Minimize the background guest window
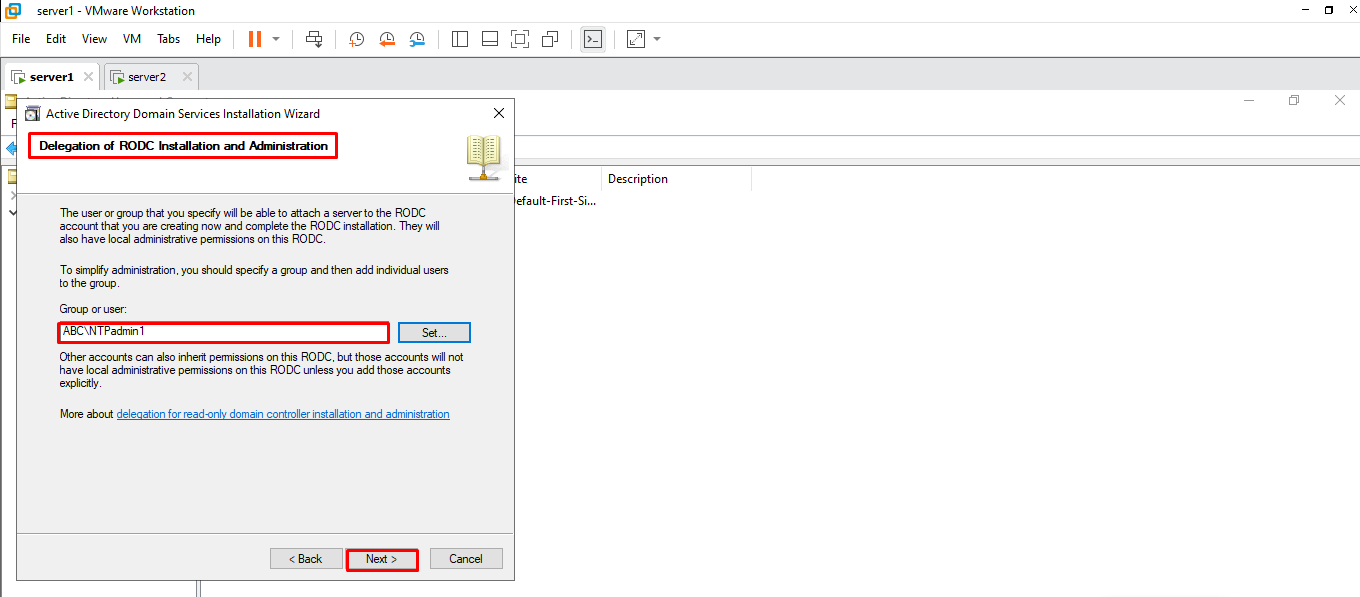 tap(1249, 100)
